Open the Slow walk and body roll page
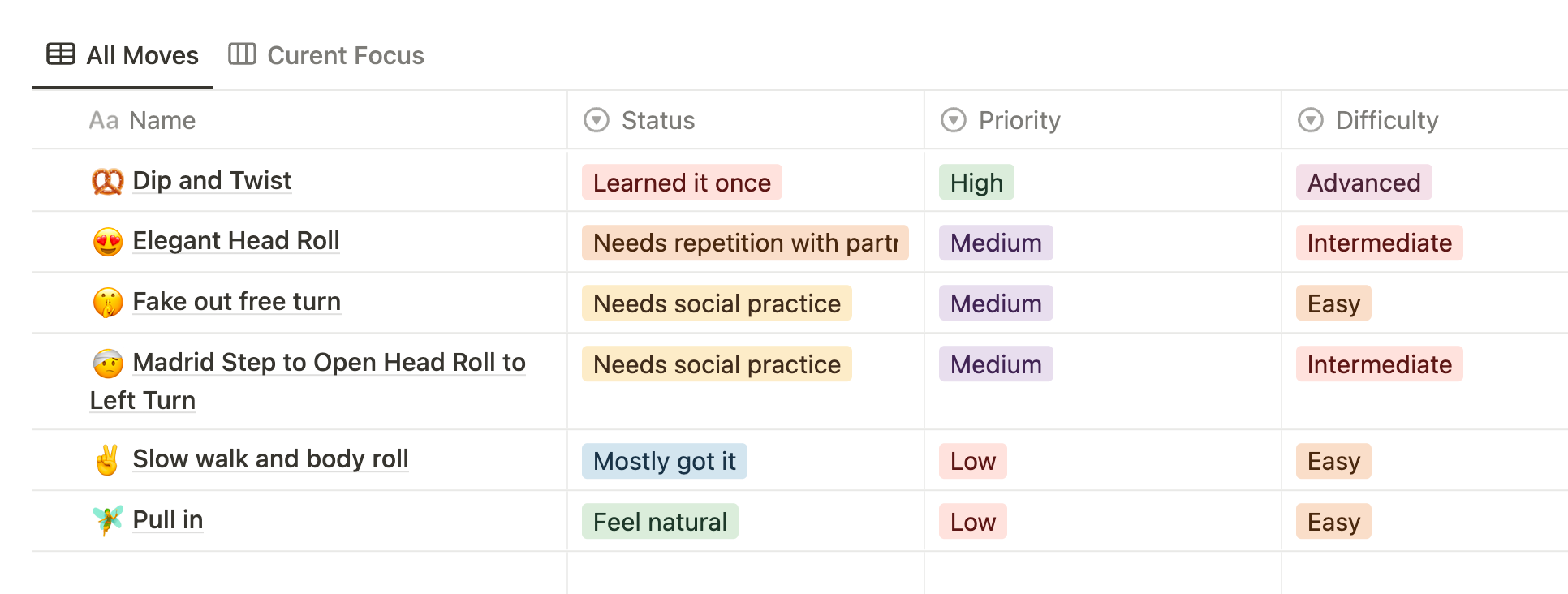The width and height of the screenshot is (1568, 594). 270,458
